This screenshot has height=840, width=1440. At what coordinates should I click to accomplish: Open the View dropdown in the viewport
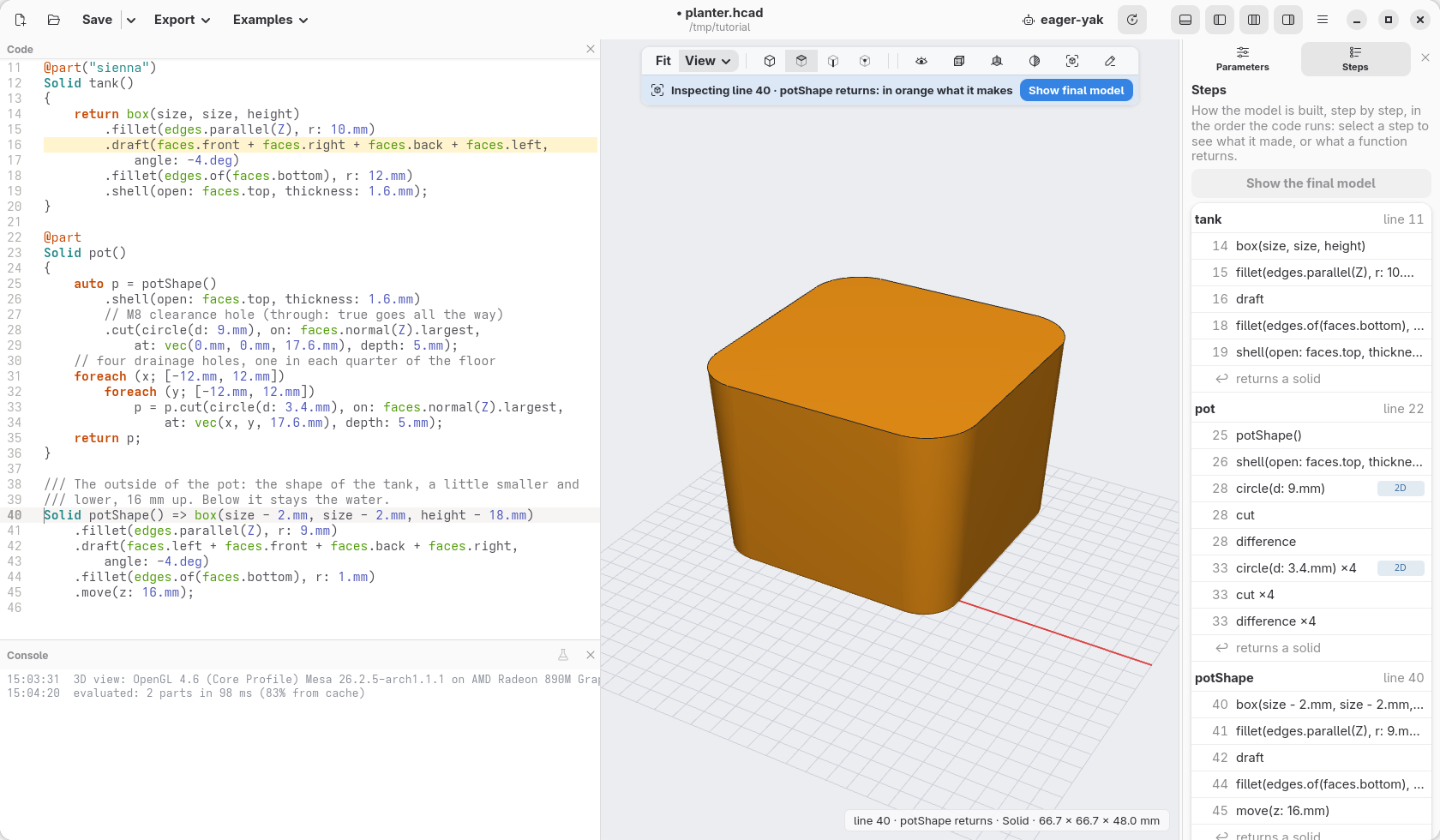pos(708,61)
